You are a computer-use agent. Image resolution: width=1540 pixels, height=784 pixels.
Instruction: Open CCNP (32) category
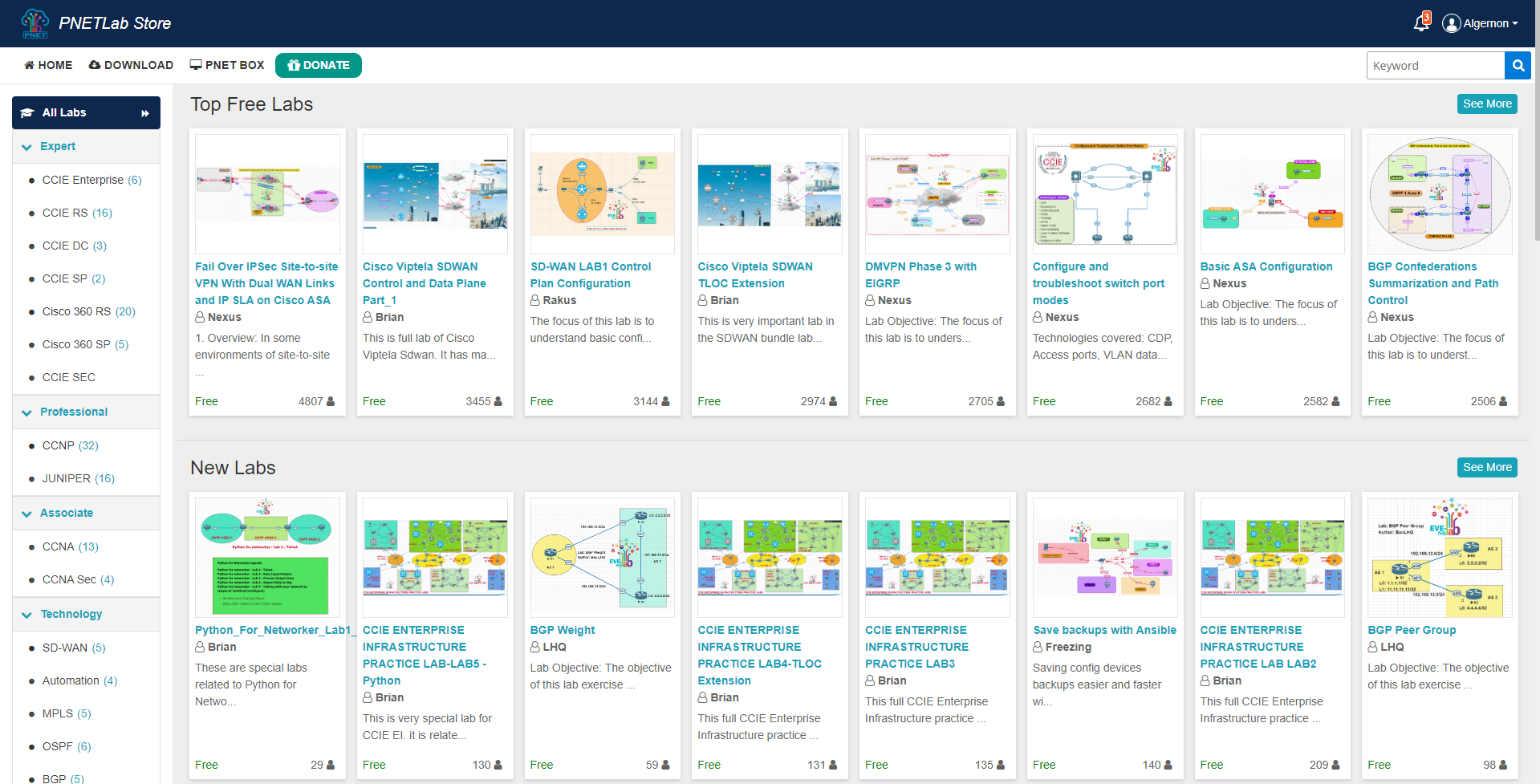[71, 445]
